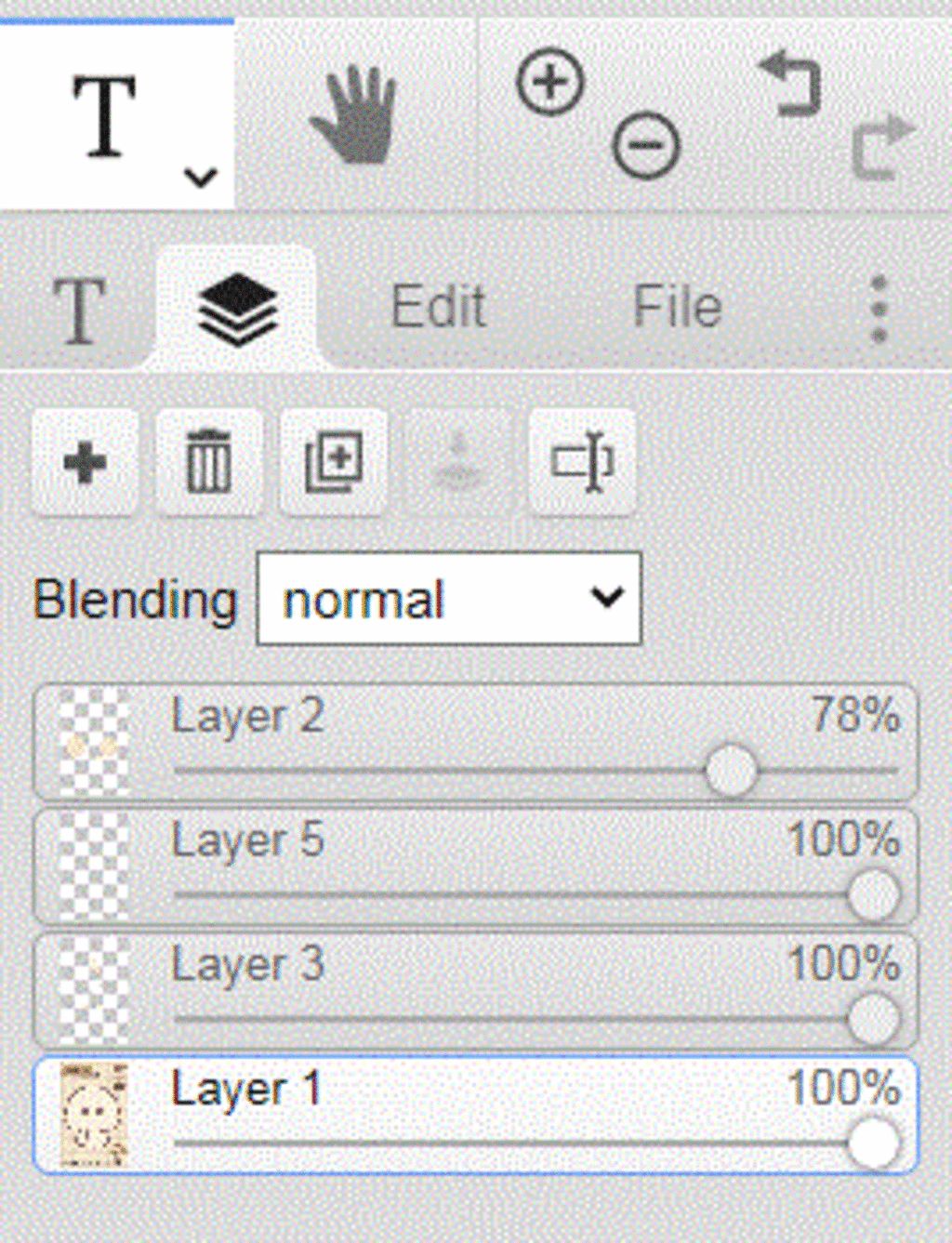Zoom in with the plus magnifier
This screenshot has width=952, height=1243.
point(550,84)
